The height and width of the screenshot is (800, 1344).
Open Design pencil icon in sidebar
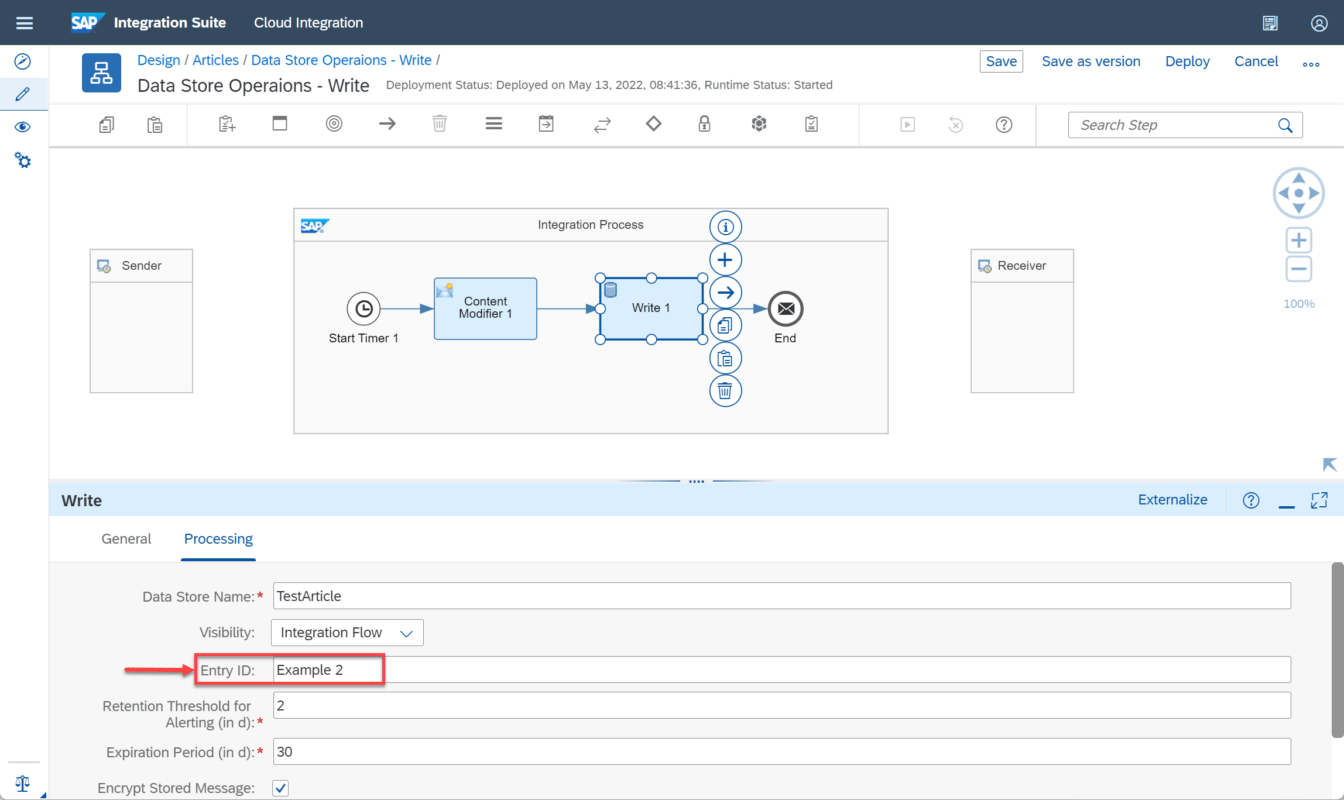pyautogui.click(x=23, y=94)
